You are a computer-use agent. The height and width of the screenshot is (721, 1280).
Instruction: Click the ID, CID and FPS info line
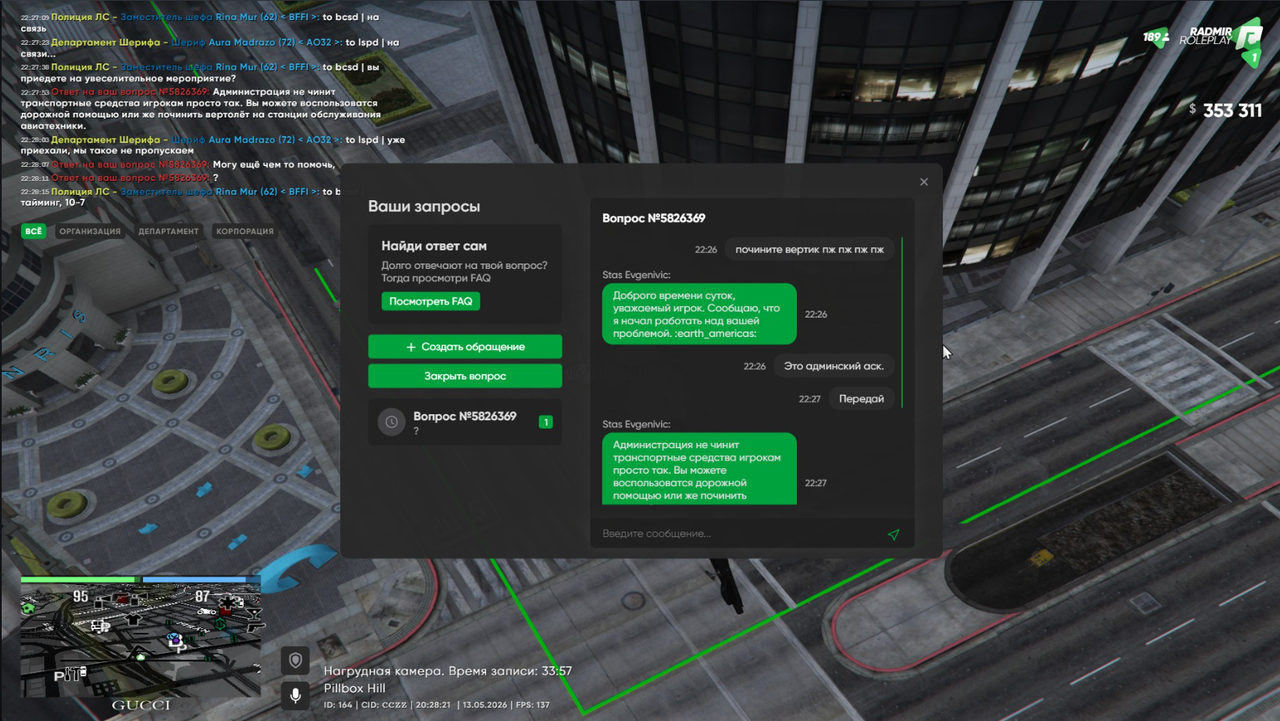click(x=437, y=705)
